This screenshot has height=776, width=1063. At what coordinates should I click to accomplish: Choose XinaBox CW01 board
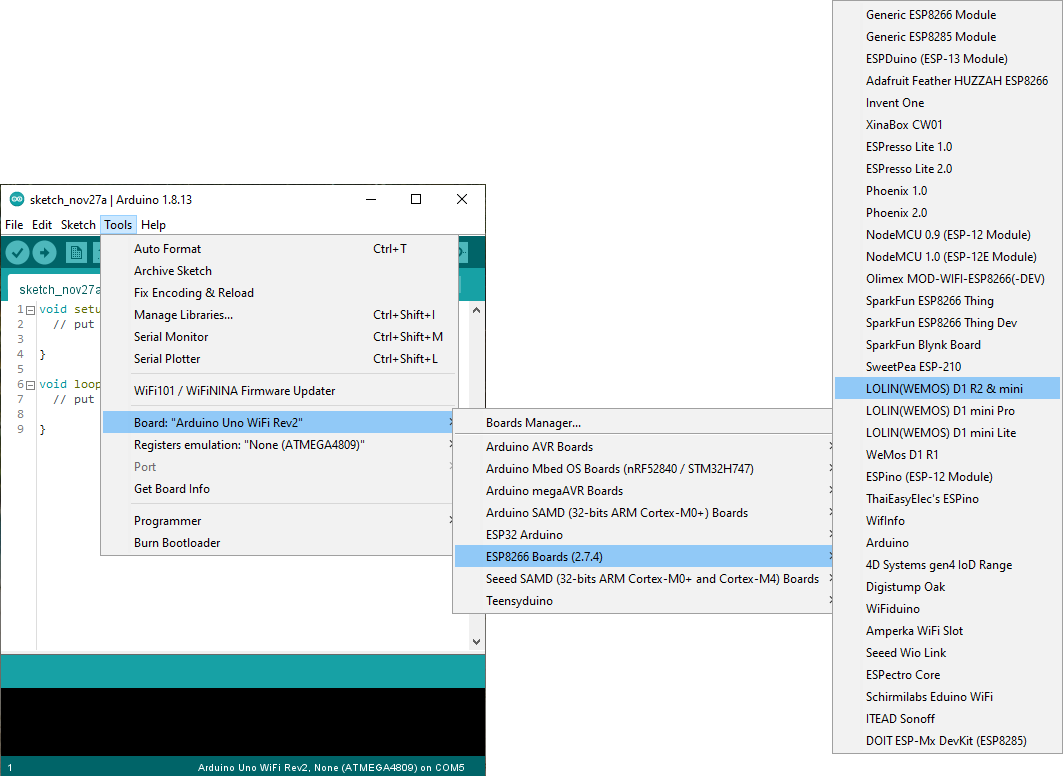tap(947, 125)
